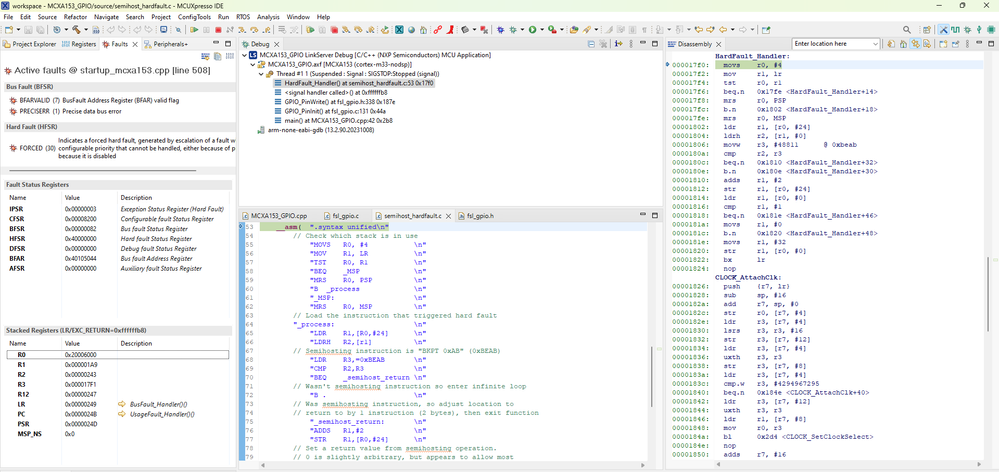Open the fsl_gpio.c editor tab
The image size is (999, 472).
tap(341, 216)
